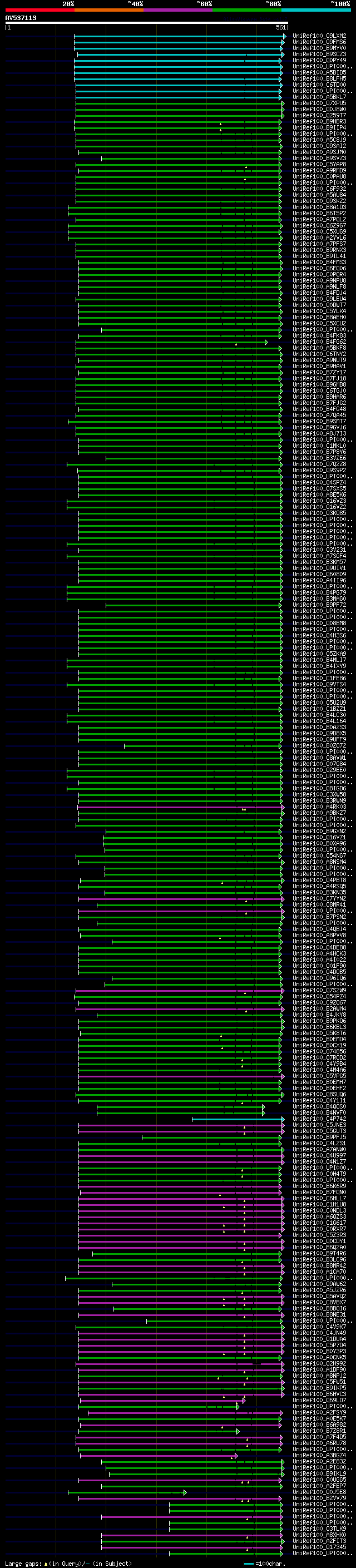Select the UniRef100_B8LFH5 label

click(x=319, y=78)
